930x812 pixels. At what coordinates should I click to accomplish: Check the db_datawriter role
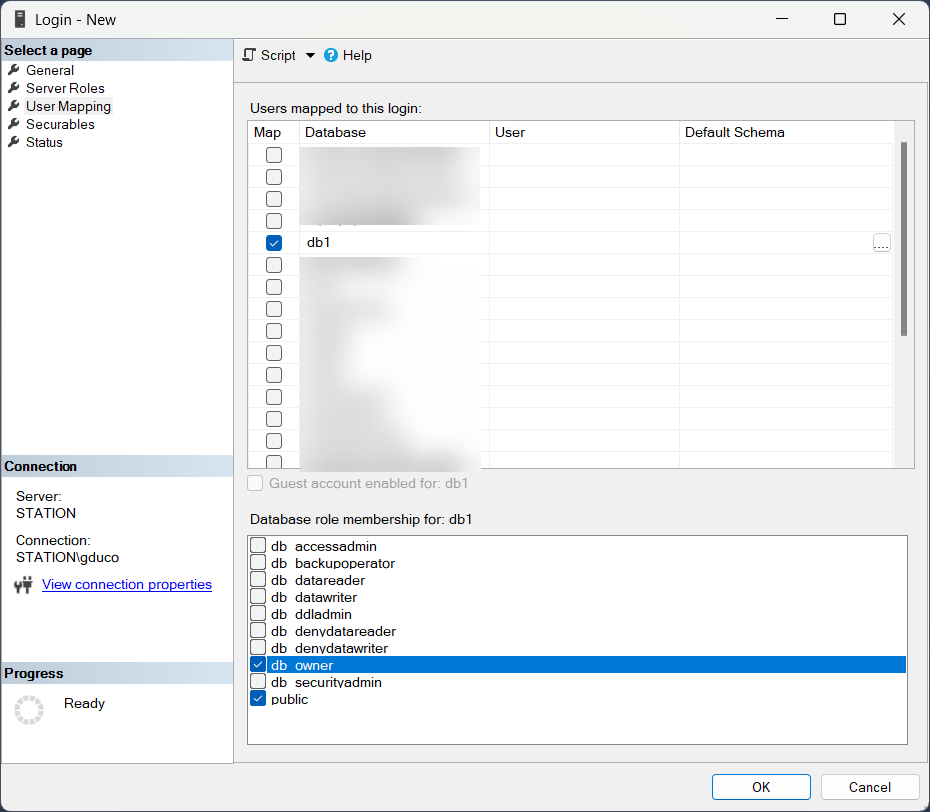258,596
